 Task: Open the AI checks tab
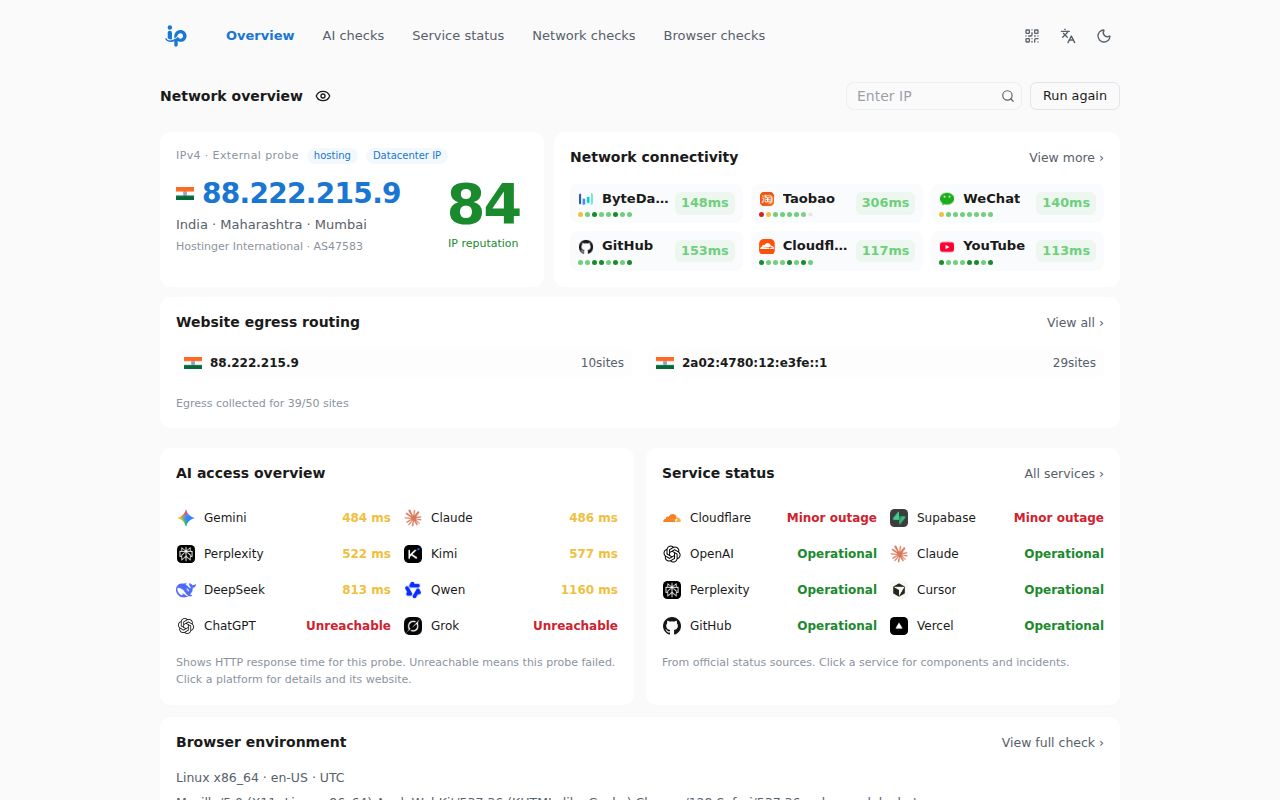[353, 36]
